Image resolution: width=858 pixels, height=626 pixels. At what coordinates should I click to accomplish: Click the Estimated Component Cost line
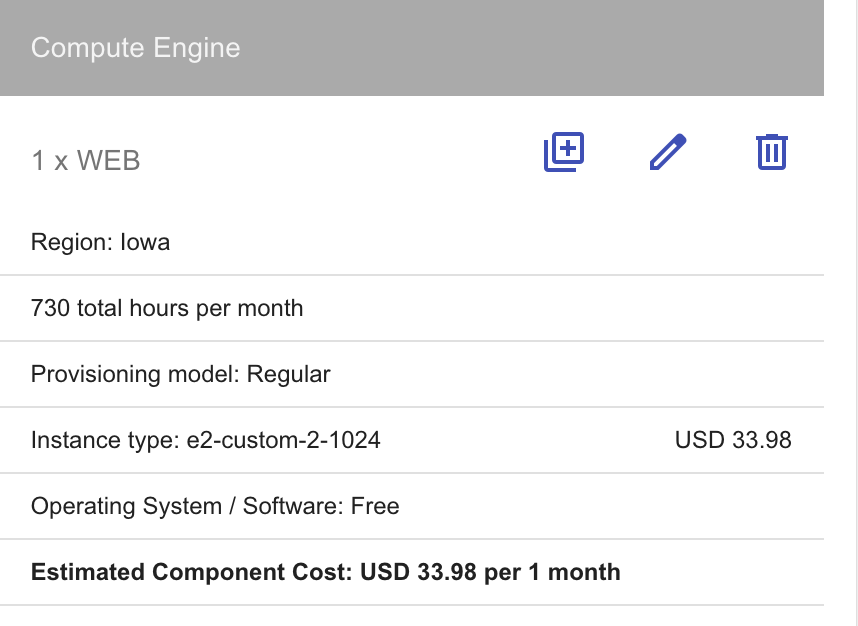tap(326, 572)
